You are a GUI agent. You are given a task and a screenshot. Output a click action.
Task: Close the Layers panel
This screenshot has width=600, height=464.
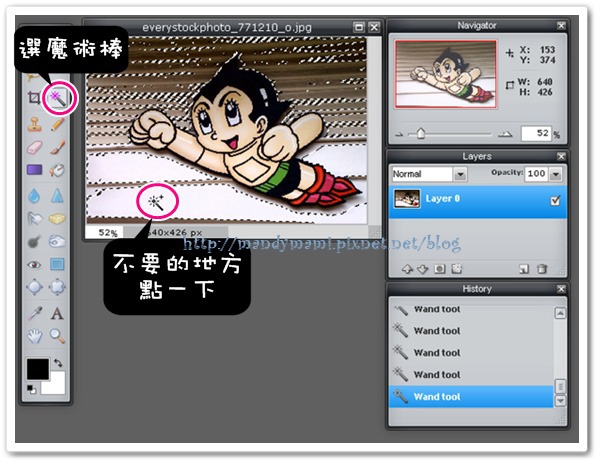[561, 156]
